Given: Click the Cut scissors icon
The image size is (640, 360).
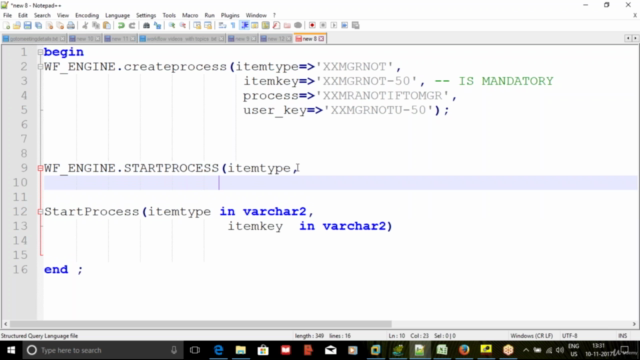Looking at the screenshot, I should pyautogui.click(x=85, y=25).
